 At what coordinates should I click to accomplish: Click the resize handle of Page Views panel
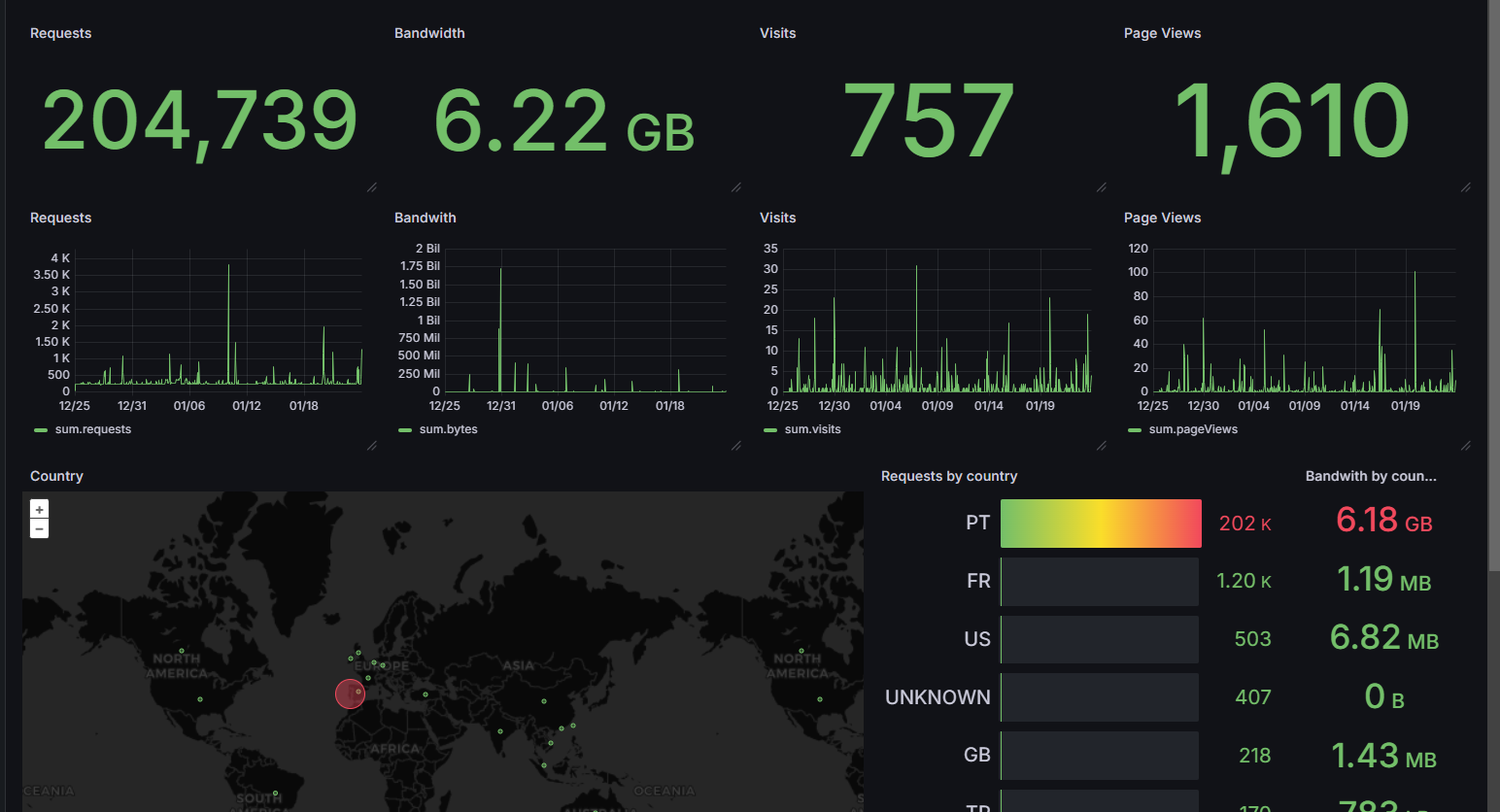1465,187
